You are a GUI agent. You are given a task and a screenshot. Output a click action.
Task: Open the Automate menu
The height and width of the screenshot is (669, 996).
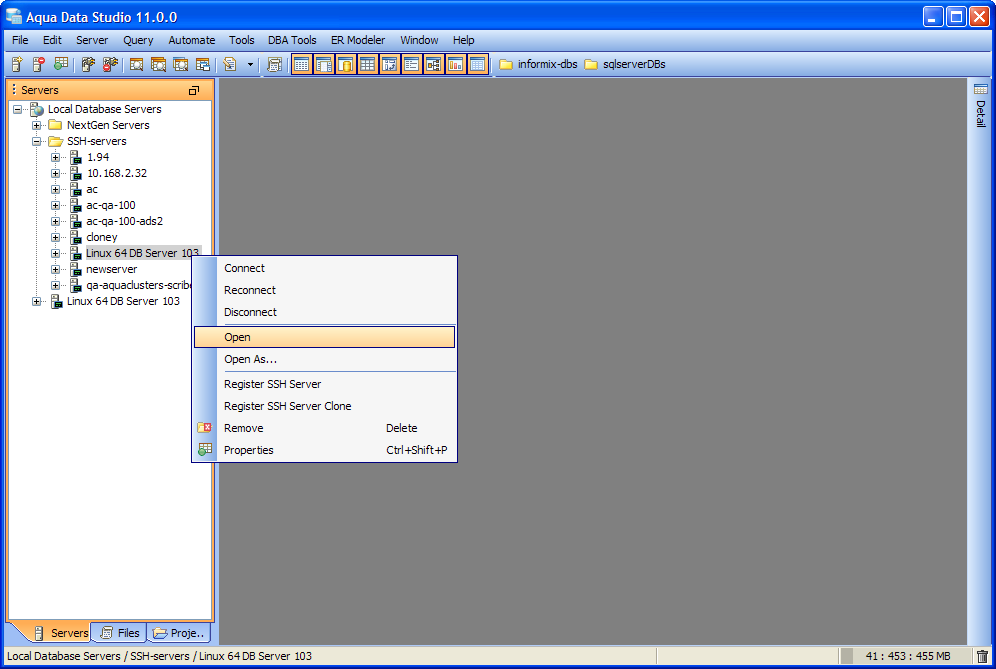[x=192, y=40]
